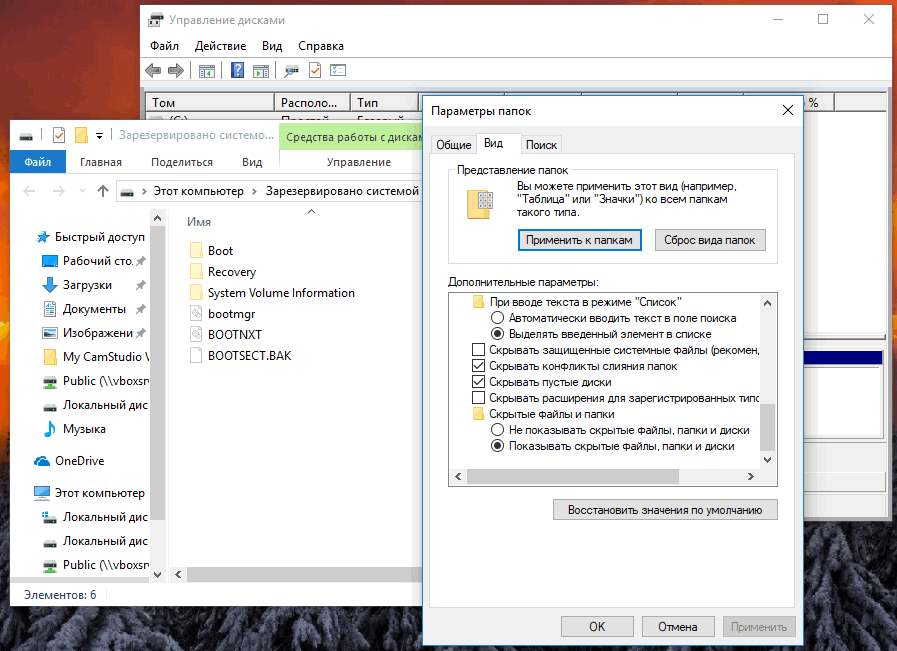Open the quick access toolbar customize dropdown
Screen dimensions: 897x651
[x=100, y=136]
